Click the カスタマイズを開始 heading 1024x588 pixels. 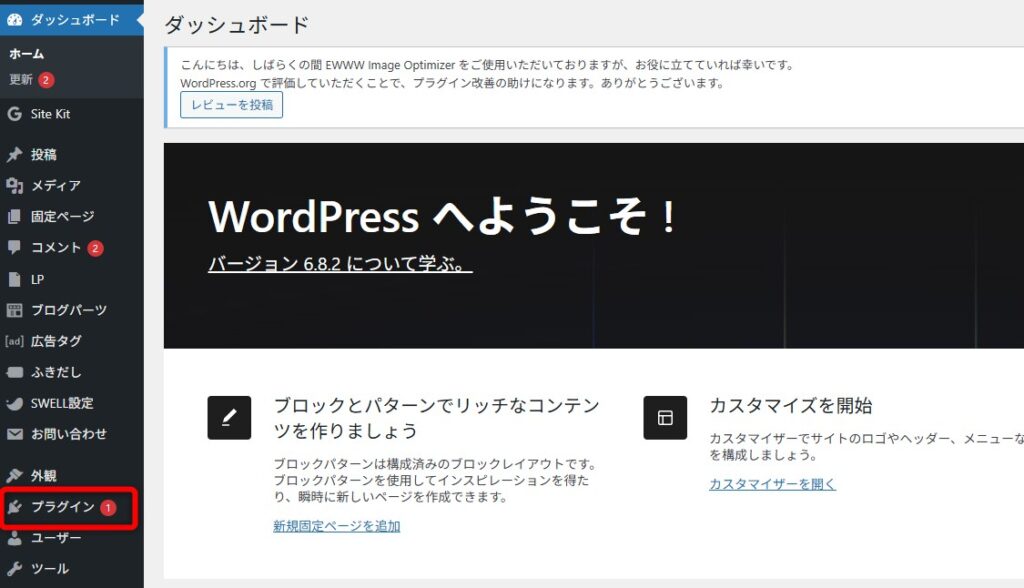791,406
